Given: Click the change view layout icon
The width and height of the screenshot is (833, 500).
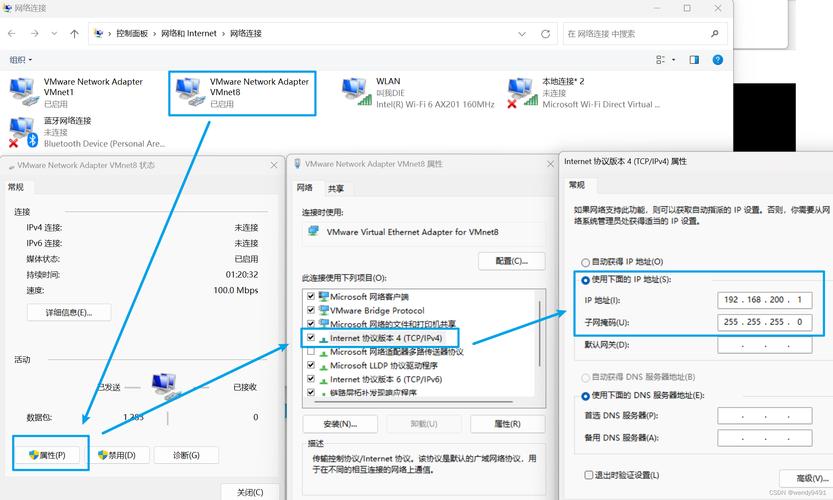Looking at the screenshot, I should point(660,60).
